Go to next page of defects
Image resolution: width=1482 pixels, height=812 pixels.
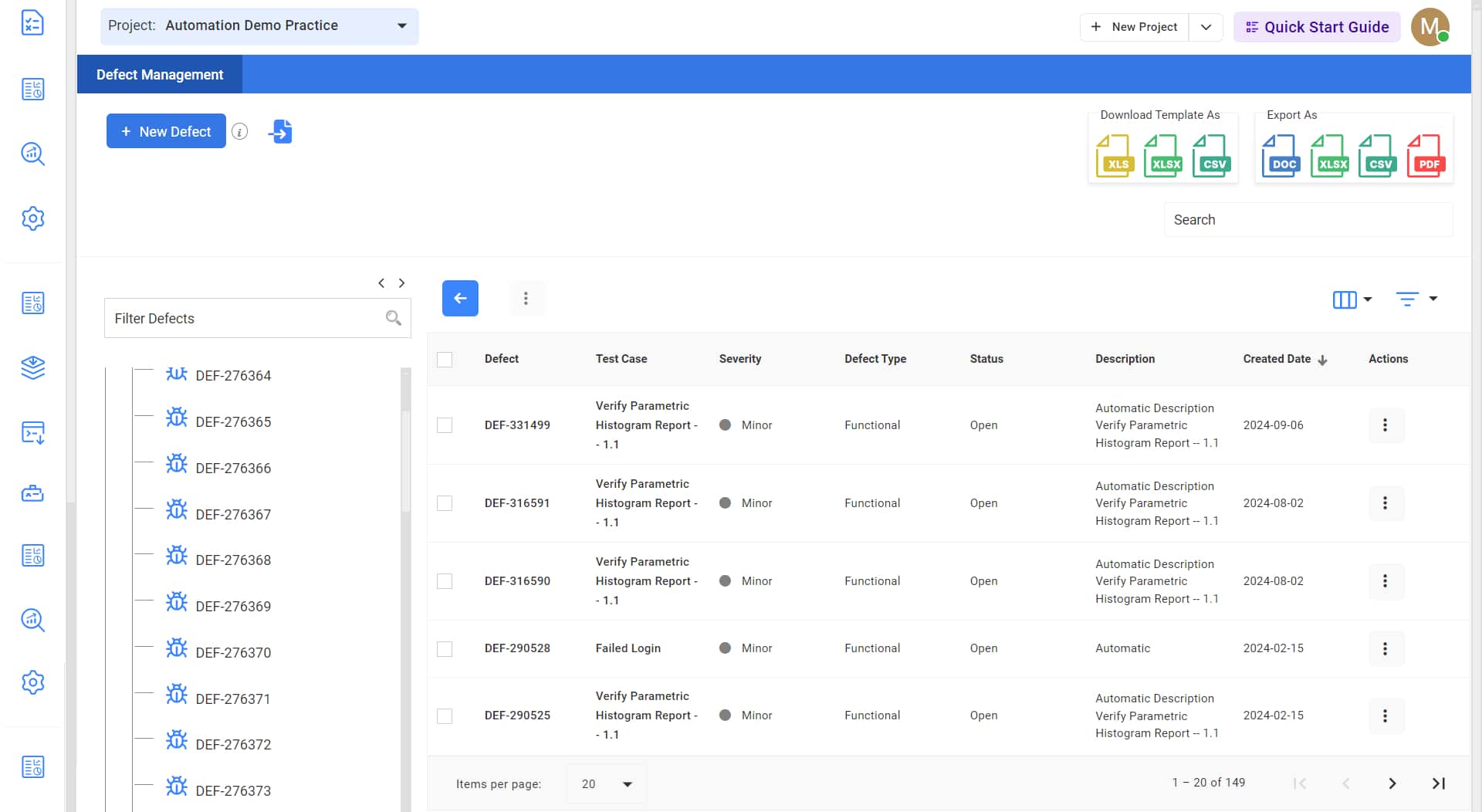coord(1392,783)
